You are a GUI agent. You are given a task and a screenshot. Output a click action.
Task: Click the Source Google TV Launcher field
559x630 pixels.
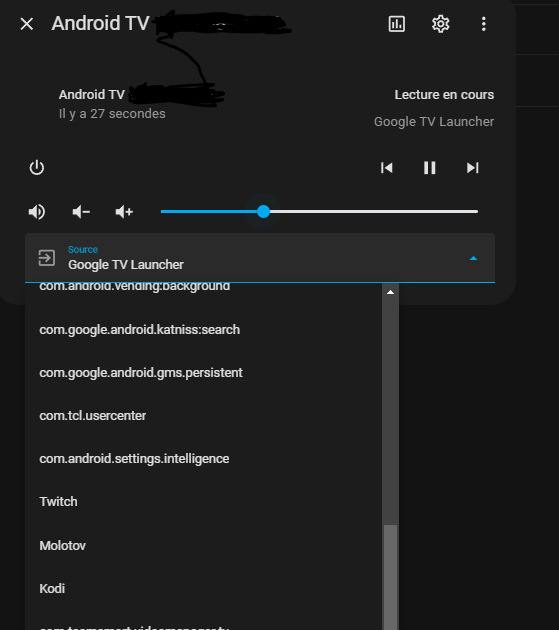pos(260,258)
